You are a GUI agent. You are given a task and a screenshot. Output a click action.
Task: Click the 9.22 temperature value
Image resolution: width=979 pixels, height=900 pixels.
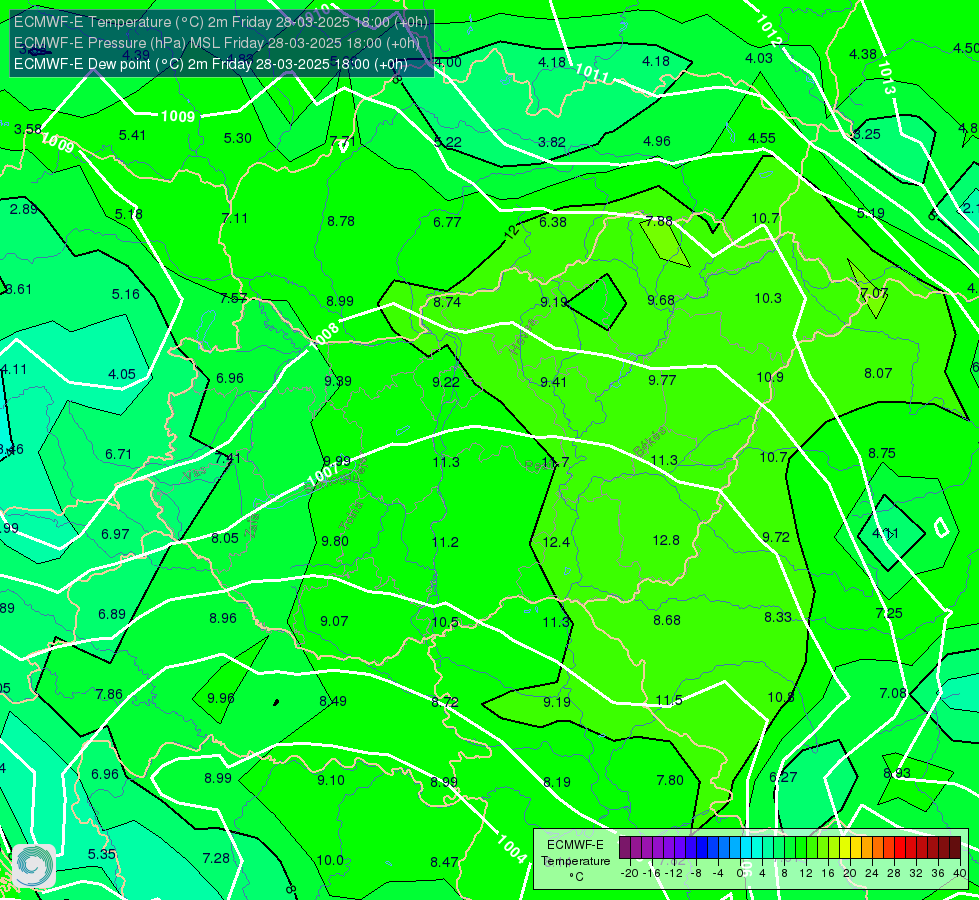[x=446, y=382]
